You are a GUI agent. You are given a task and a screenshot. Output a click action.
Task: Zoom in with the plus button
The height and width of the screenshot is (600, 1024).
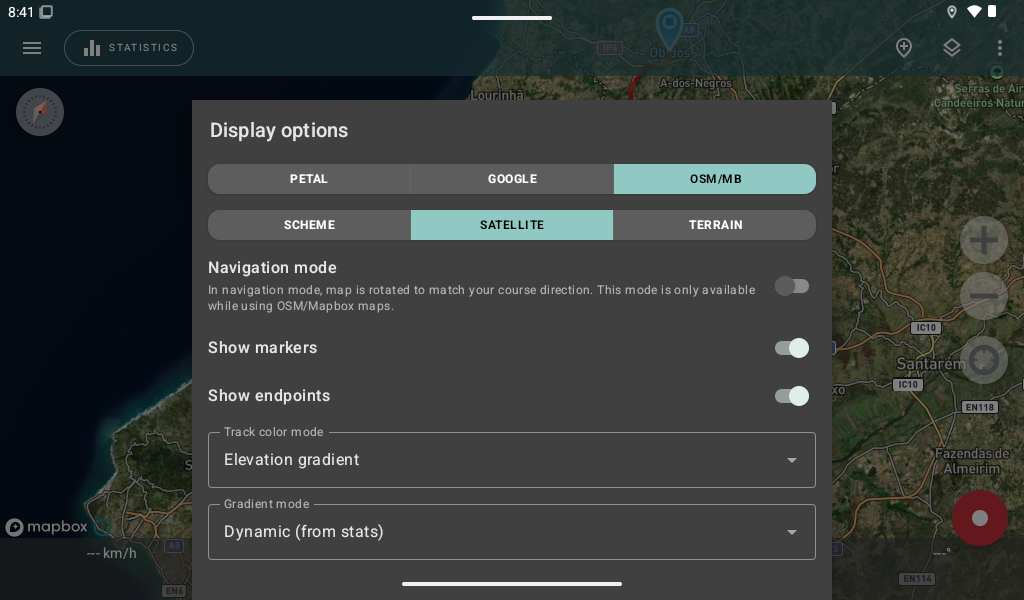[x=984, y=241]
